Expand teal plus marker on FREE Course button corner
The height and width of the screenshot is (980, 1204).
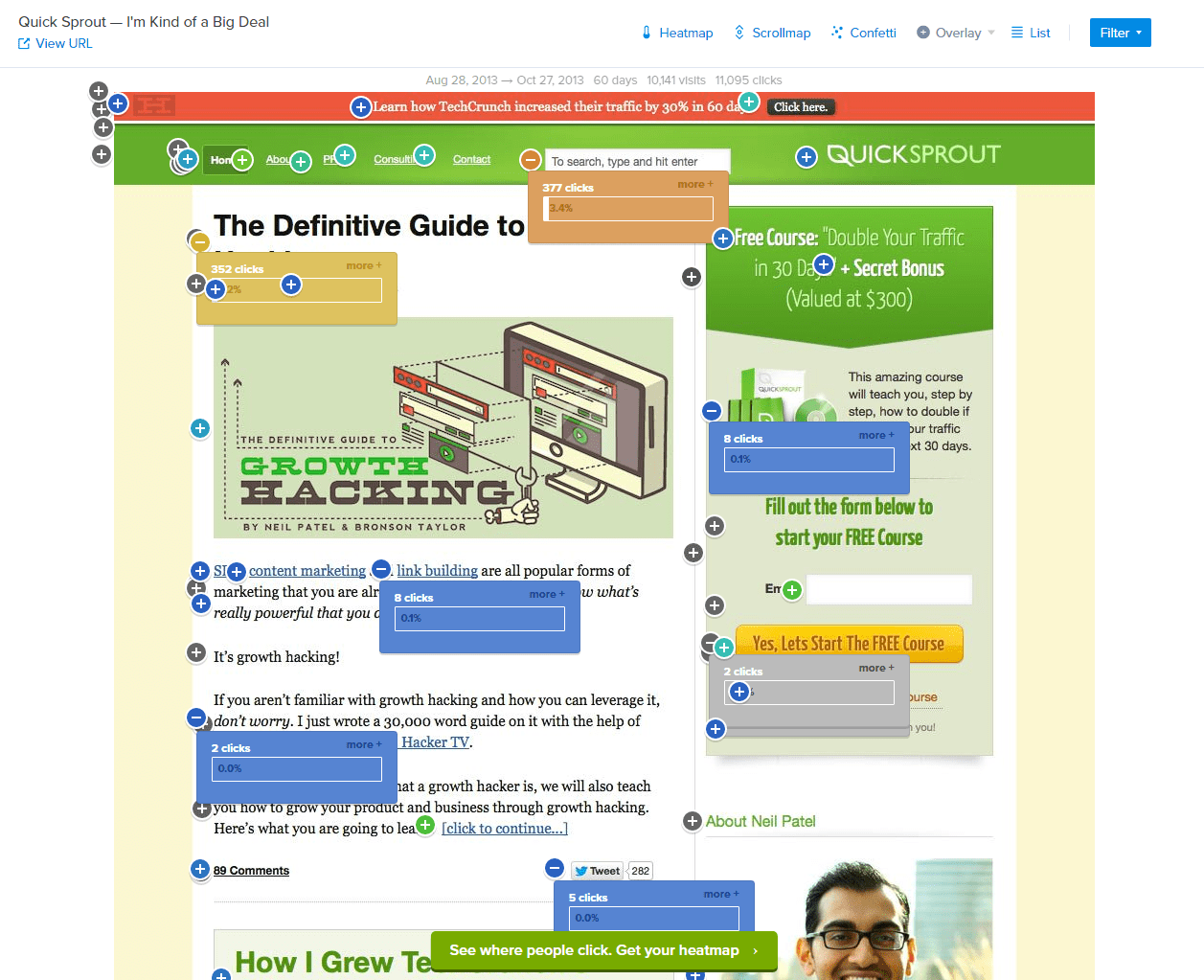coord(724,649)
